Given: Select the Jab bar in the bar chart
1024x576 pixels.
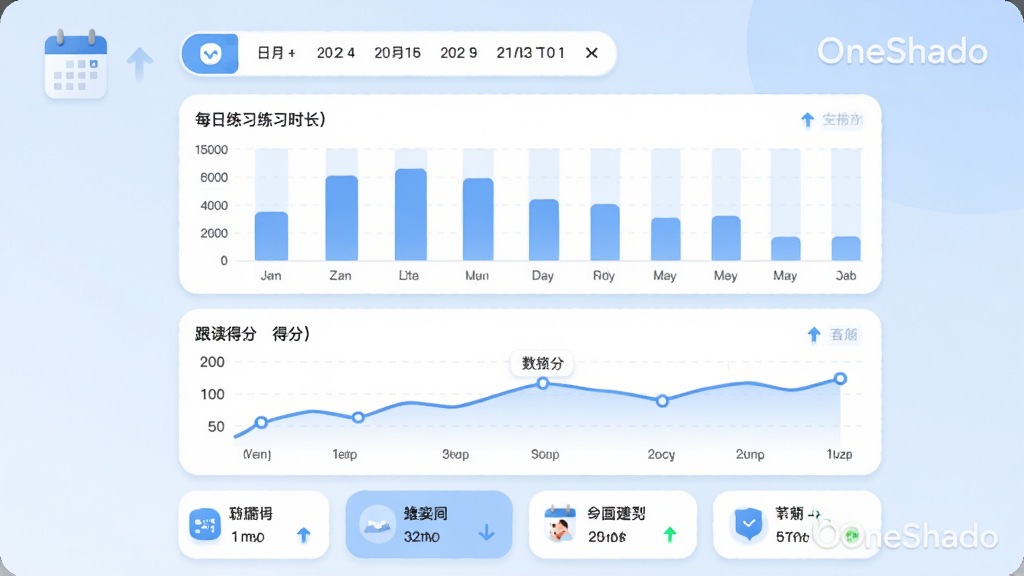Looking at the screenshot, I should click(846, 249).
